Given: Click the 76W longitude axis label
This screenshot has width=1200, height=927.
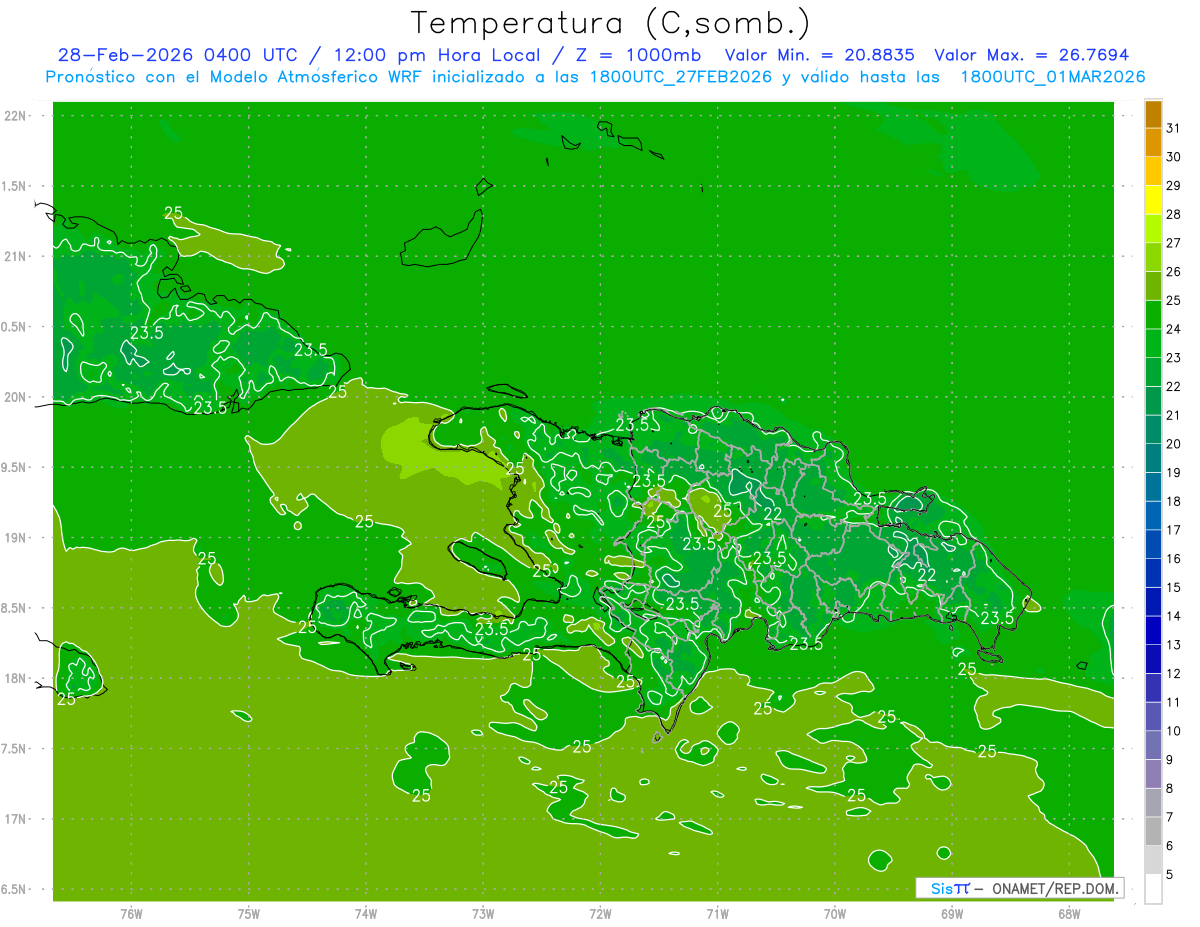Looking at the screenshot, I should click(x=131, y=914).
